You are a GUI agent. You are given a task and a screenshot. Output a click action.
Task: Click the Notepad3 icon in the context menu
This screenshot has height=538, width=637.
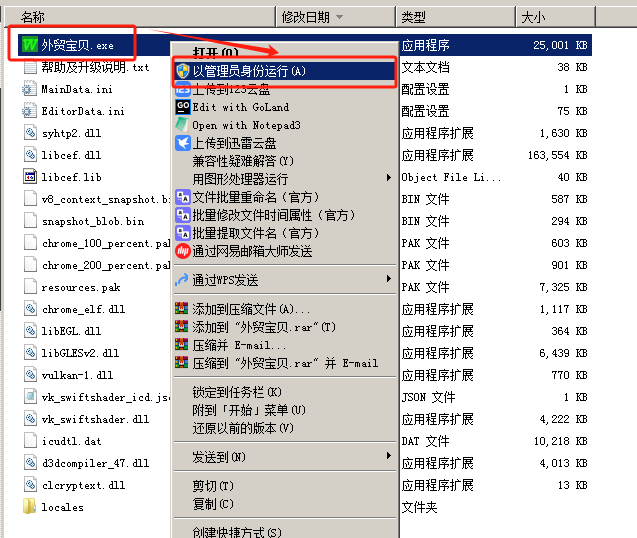[x=182, y=125]
